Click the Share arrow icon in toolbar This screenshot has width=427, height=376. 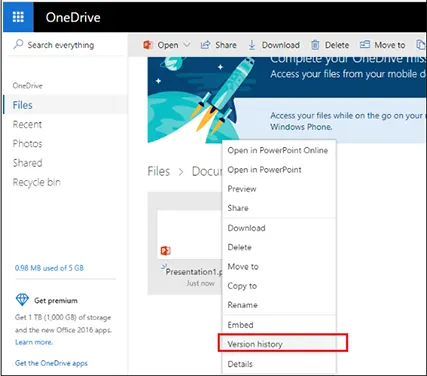205,45
